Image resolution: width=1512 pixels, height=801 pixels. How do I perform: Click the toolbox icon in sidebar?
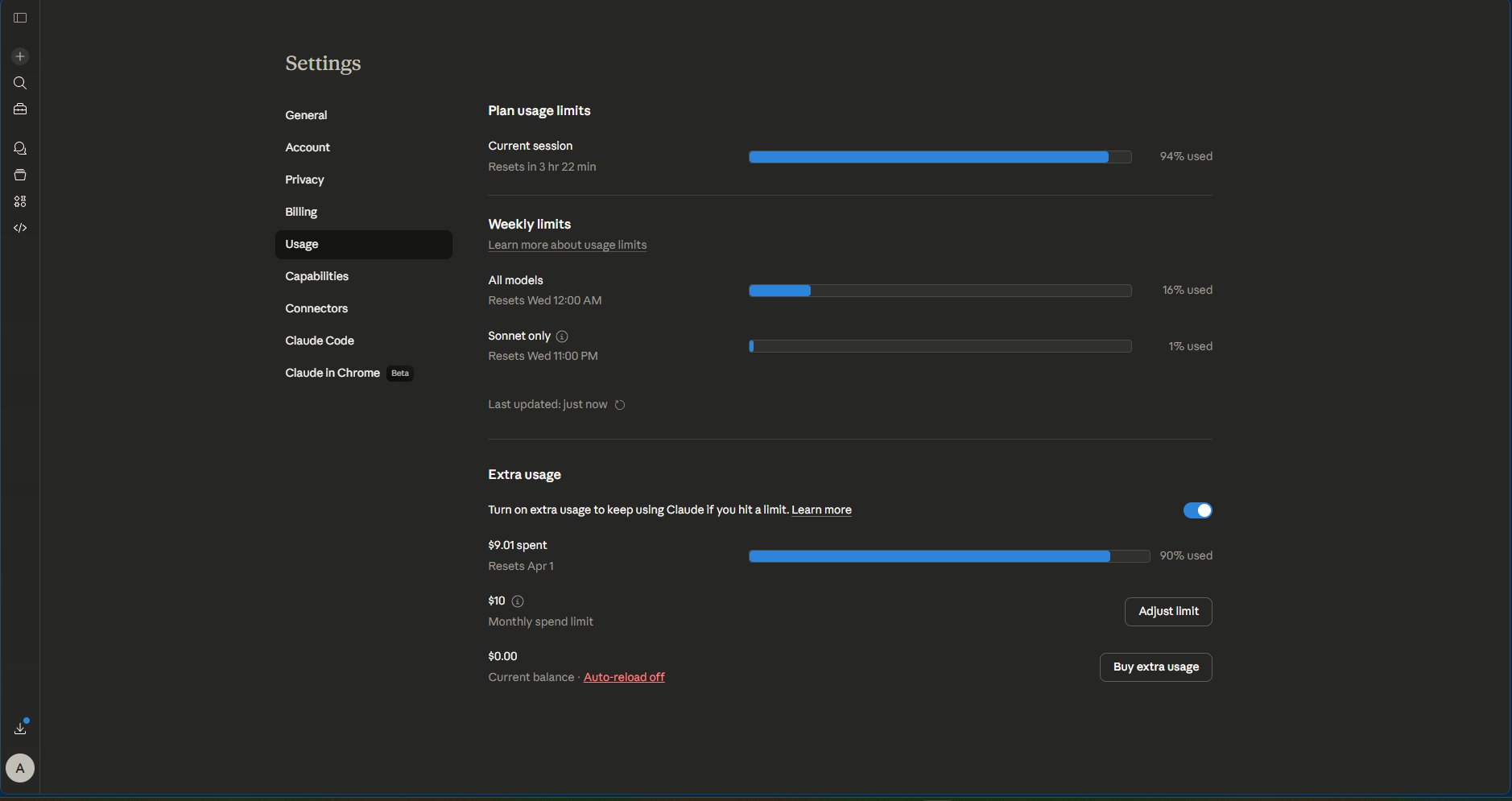tap(20, 109)
